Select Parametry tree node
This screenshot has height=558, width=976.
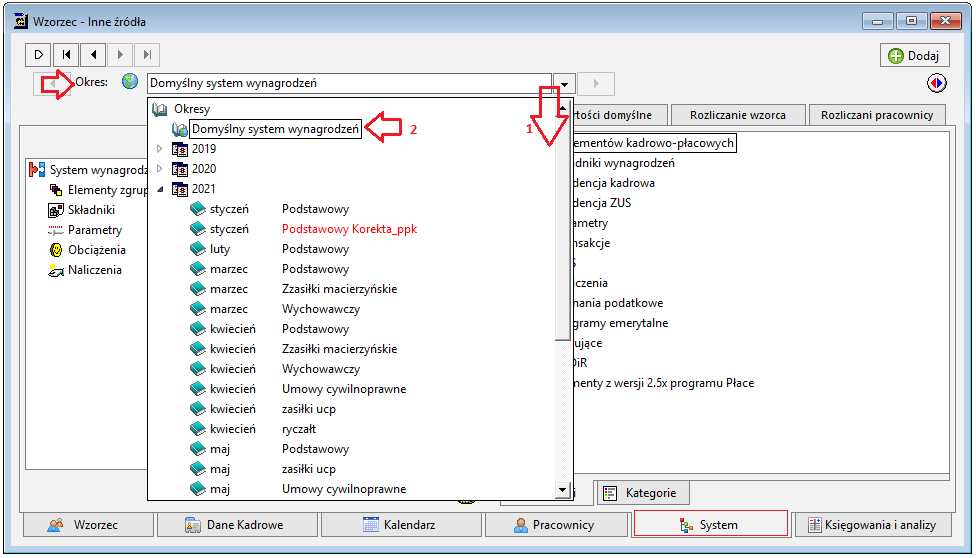95,230
